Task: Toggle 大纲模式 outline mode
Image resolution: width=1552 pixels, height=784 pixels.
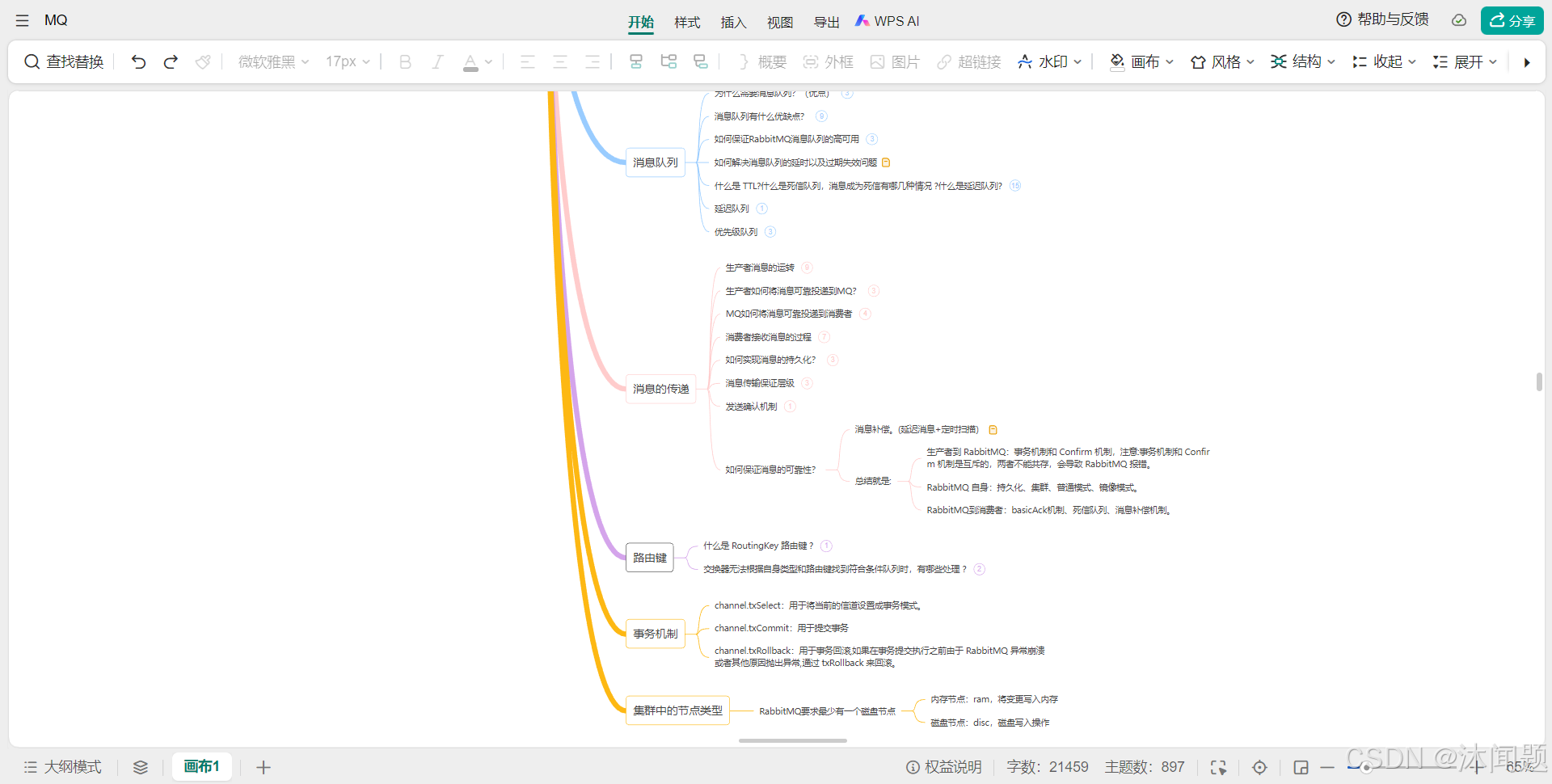Action: 63,767
